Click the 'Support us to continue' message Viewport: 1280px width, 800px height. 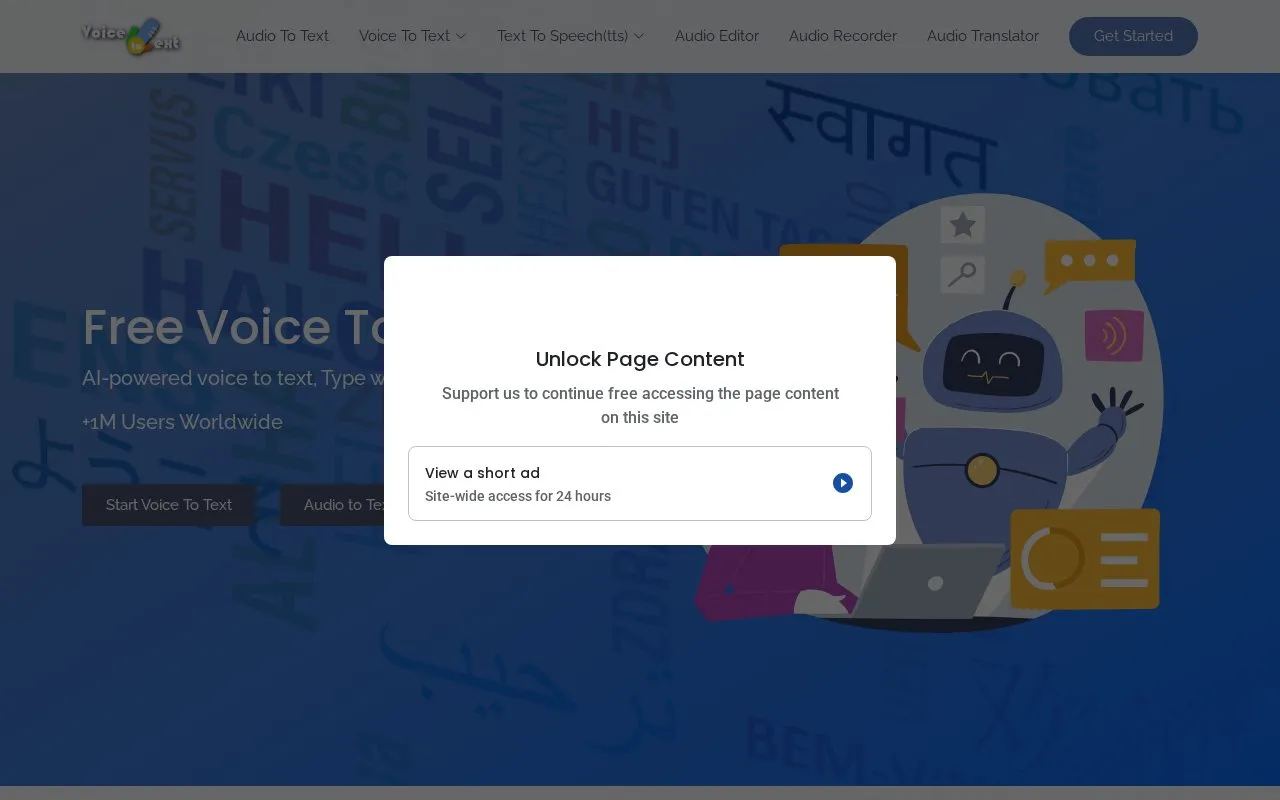coord(640,405)
